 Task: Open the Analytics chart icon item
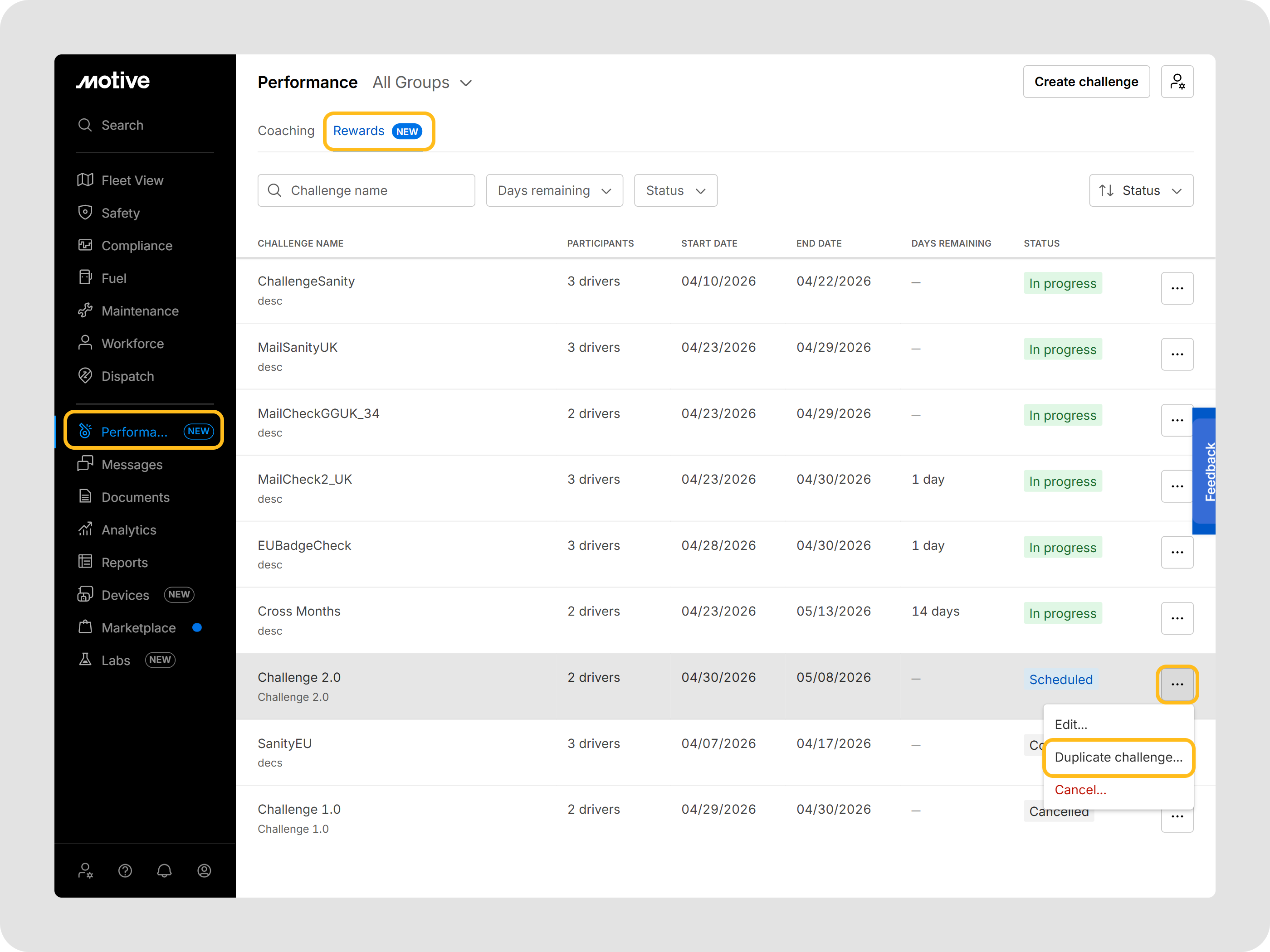coord(85,529)
